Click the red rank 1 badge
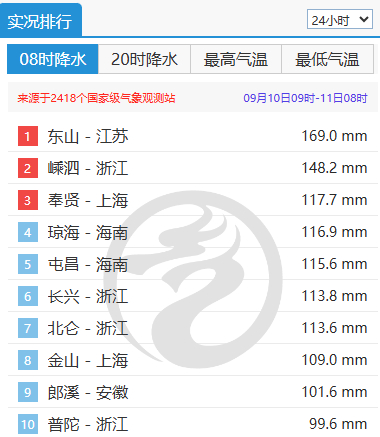This screenshot has width=380, height=437. coord(28,136)
